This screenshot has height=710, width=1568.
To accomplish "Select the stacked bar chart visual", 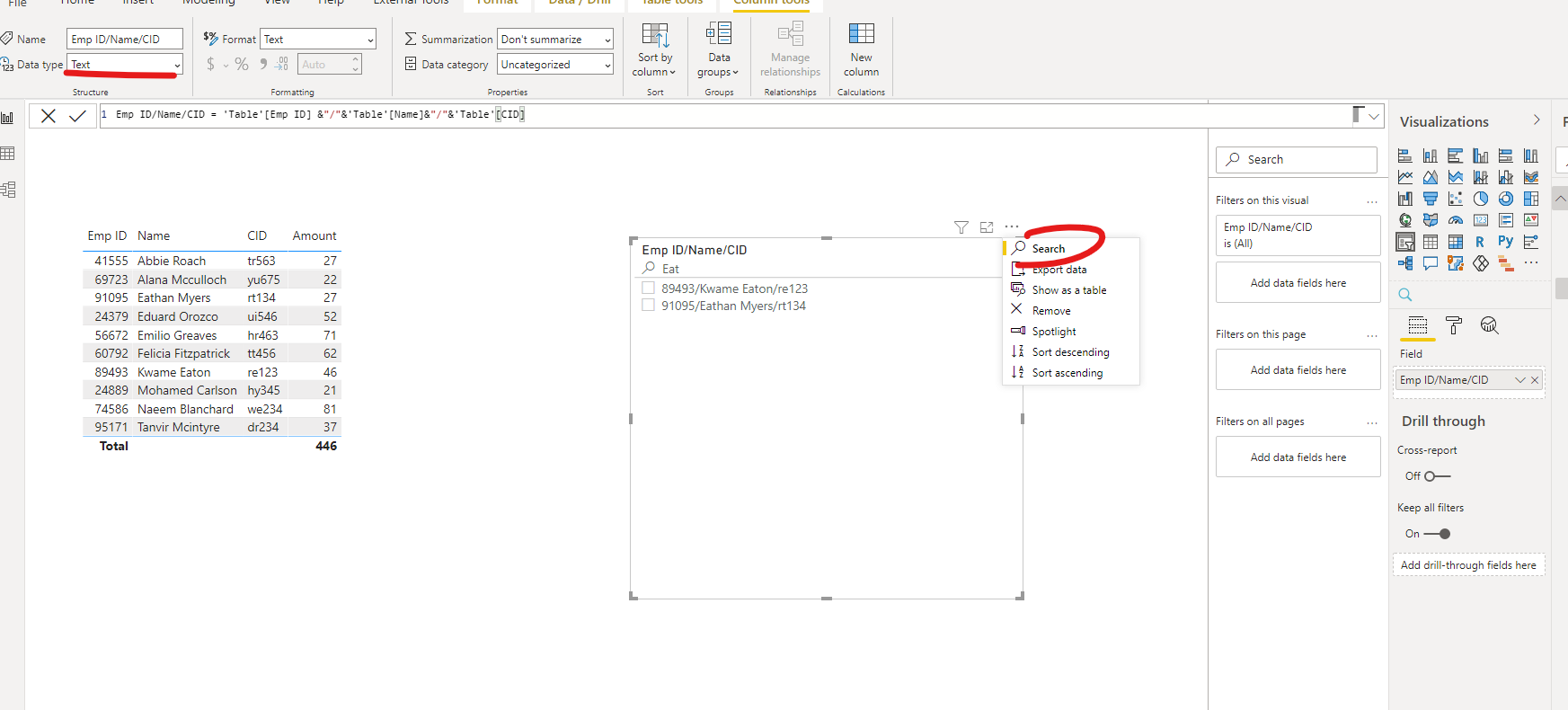I will pyautogui.click(x=1405, y=155).
